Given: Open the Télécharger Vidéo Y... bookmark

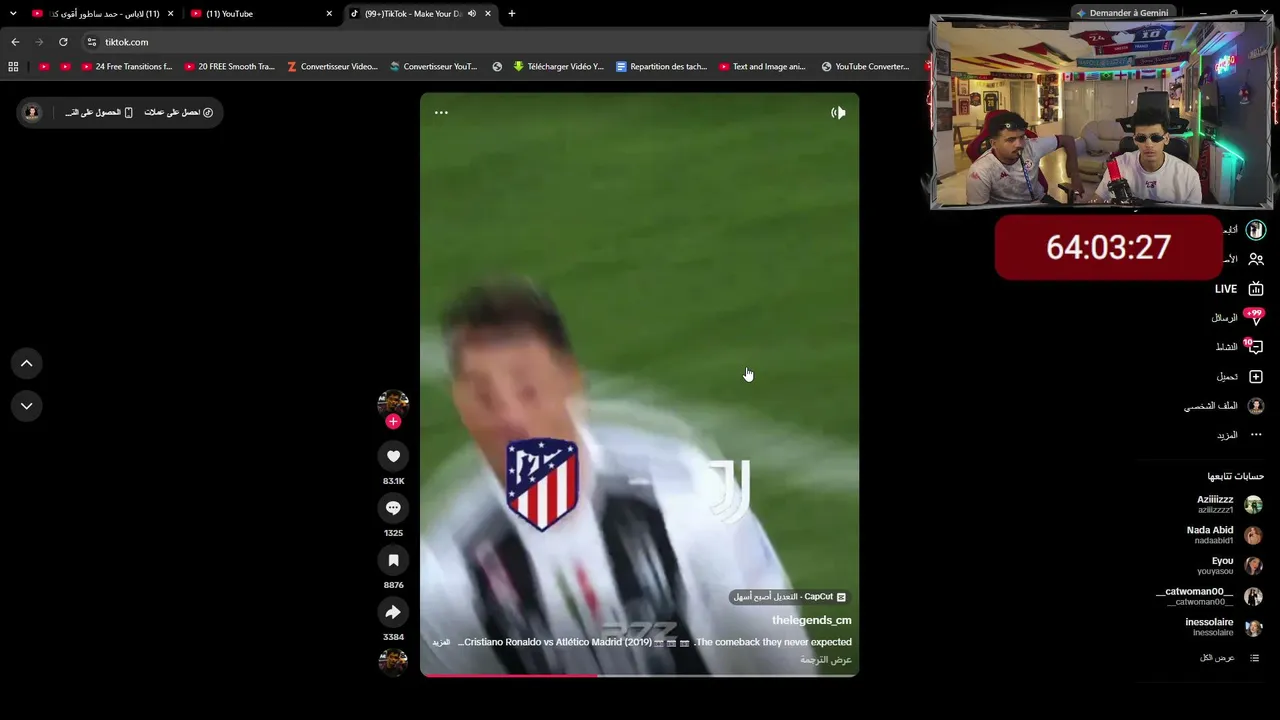Looking at the screenshot, I should (559, 67).
